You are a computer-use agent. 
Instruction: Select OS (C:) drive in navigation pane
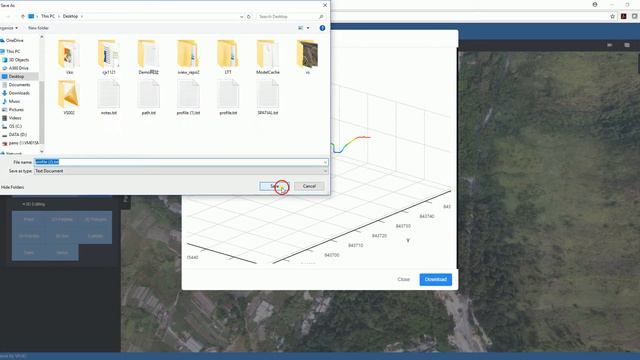[x=15, y=127]
